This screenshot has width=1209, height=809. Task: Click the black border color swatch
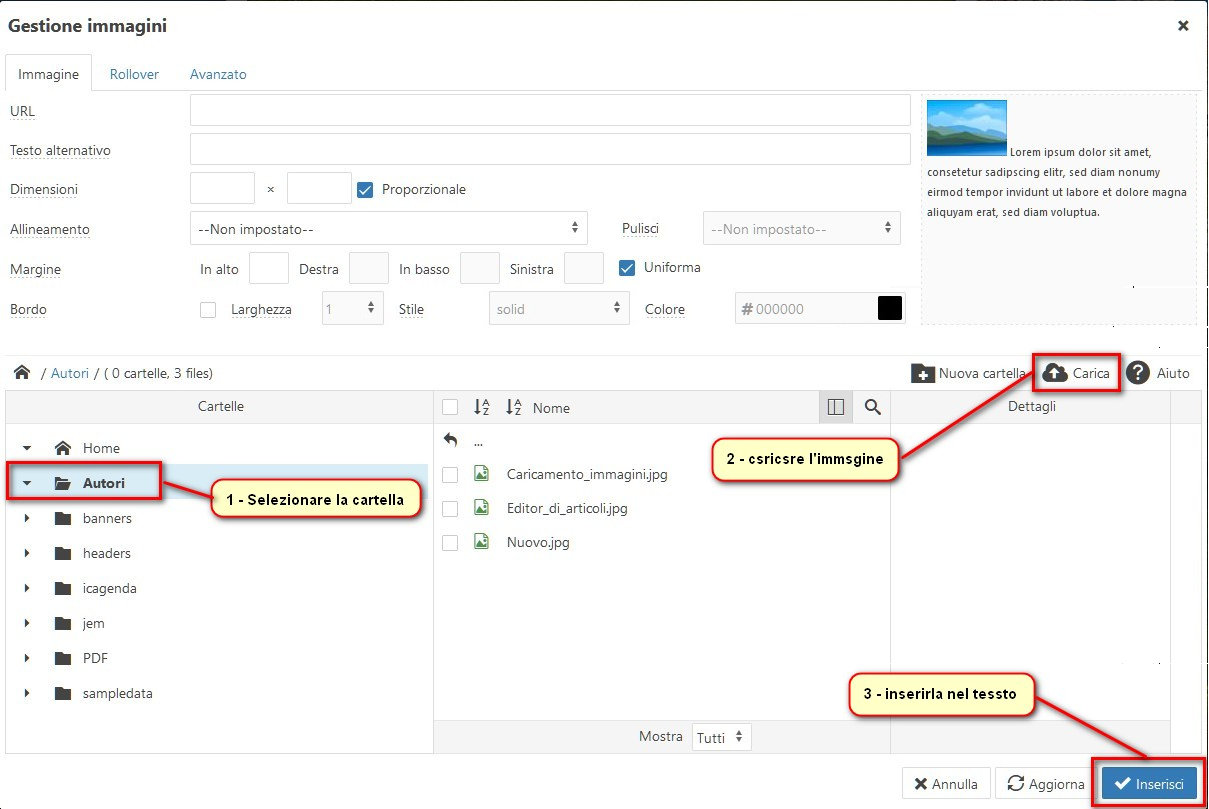(x=890, y=309)
